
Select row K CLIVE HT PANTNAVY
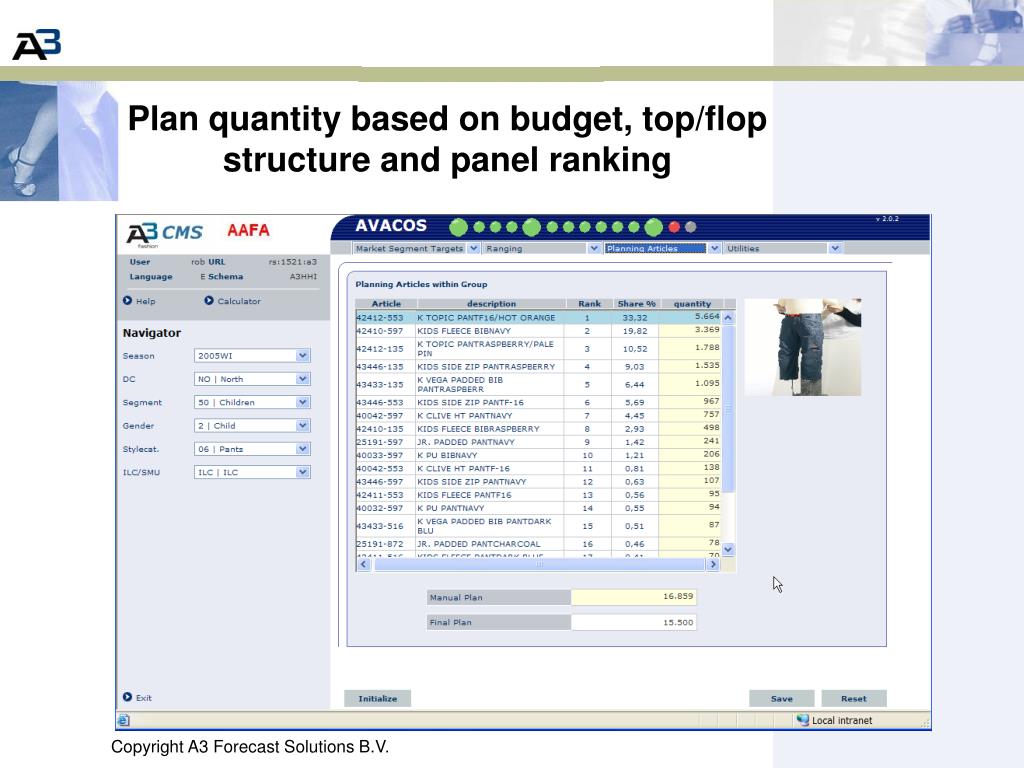(x=538, y=416)
